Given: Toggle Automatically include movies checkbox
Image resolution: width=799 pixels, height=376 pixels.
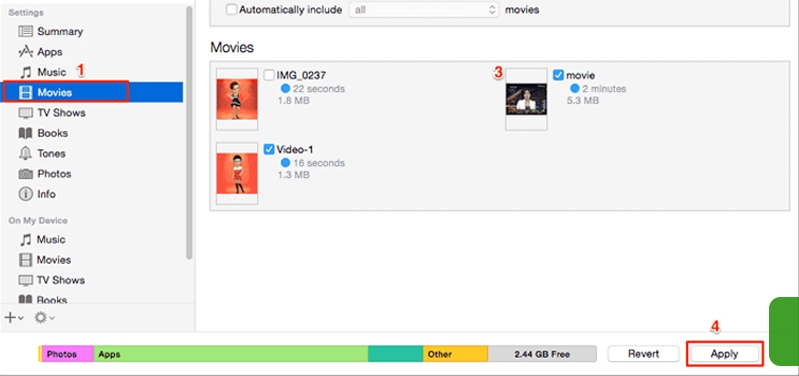Looking at the screenshot, I should (231, 10).
